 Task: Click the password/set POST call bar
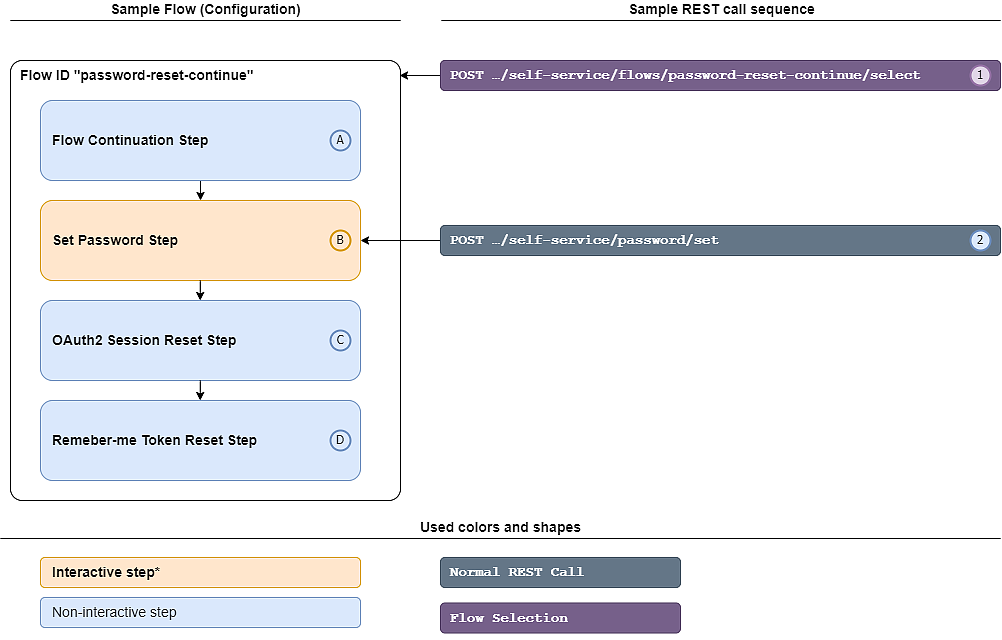[700, 240]
